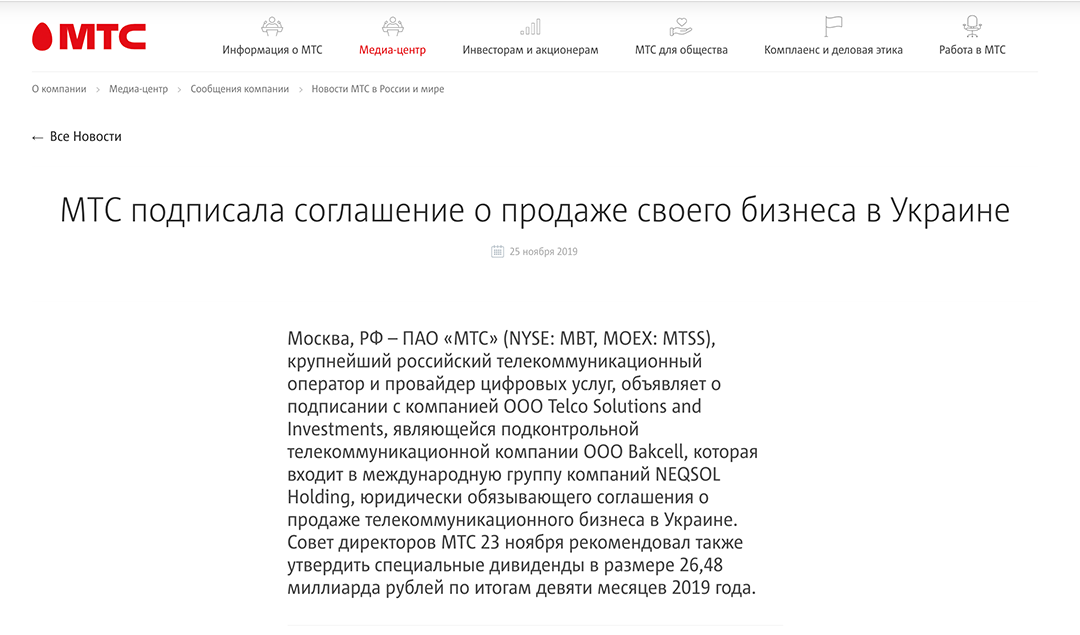Open Комплаенс и деловая этика
1080x635 pixels.
coord(833,50)
